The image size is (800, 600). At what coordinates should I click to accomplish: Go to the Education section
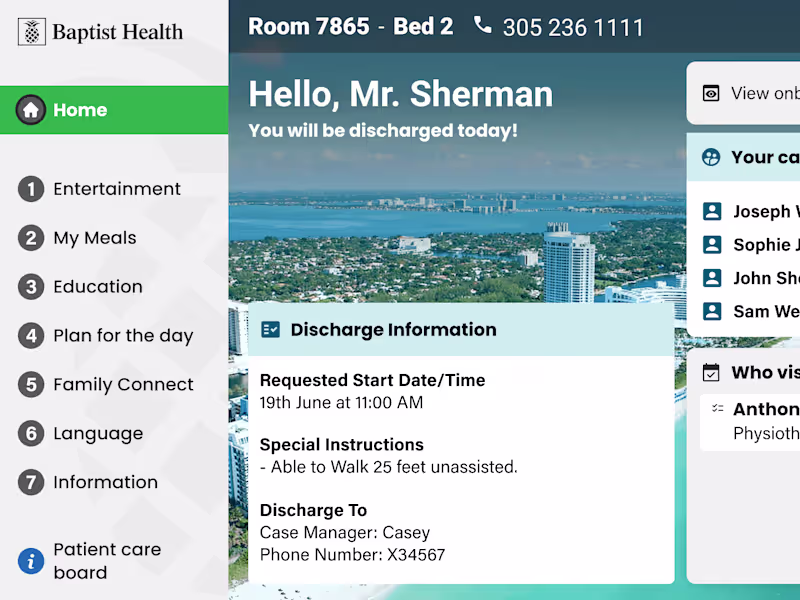point(97,287)
